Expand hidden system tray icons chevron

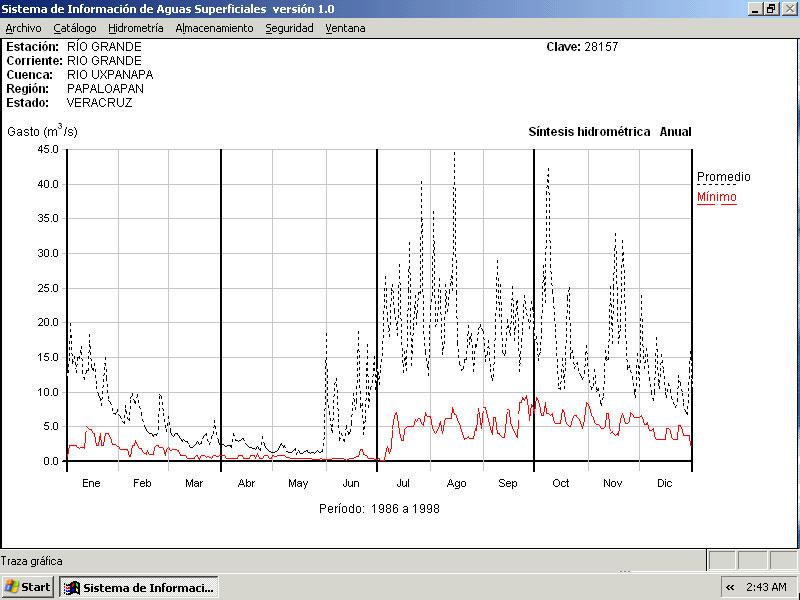click(x=730, y=587)
